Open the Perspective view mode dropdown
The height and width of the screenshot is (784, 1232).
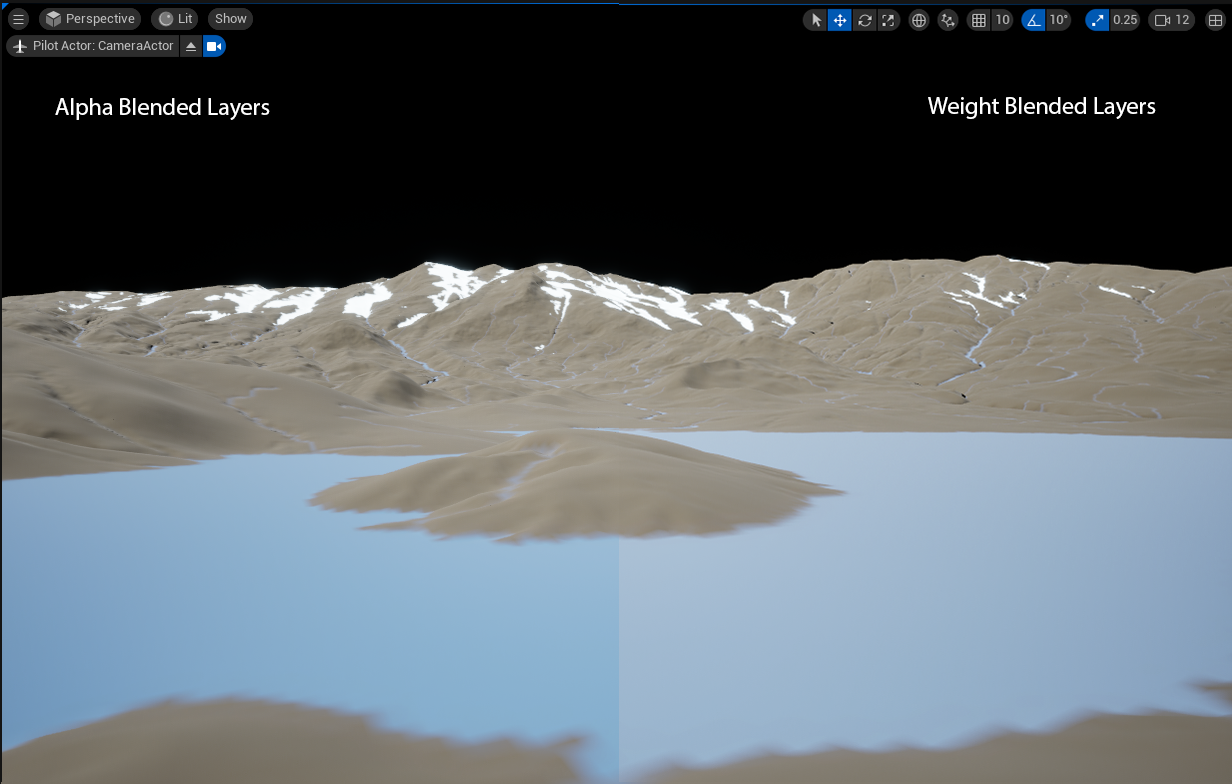tap(90, 19)
